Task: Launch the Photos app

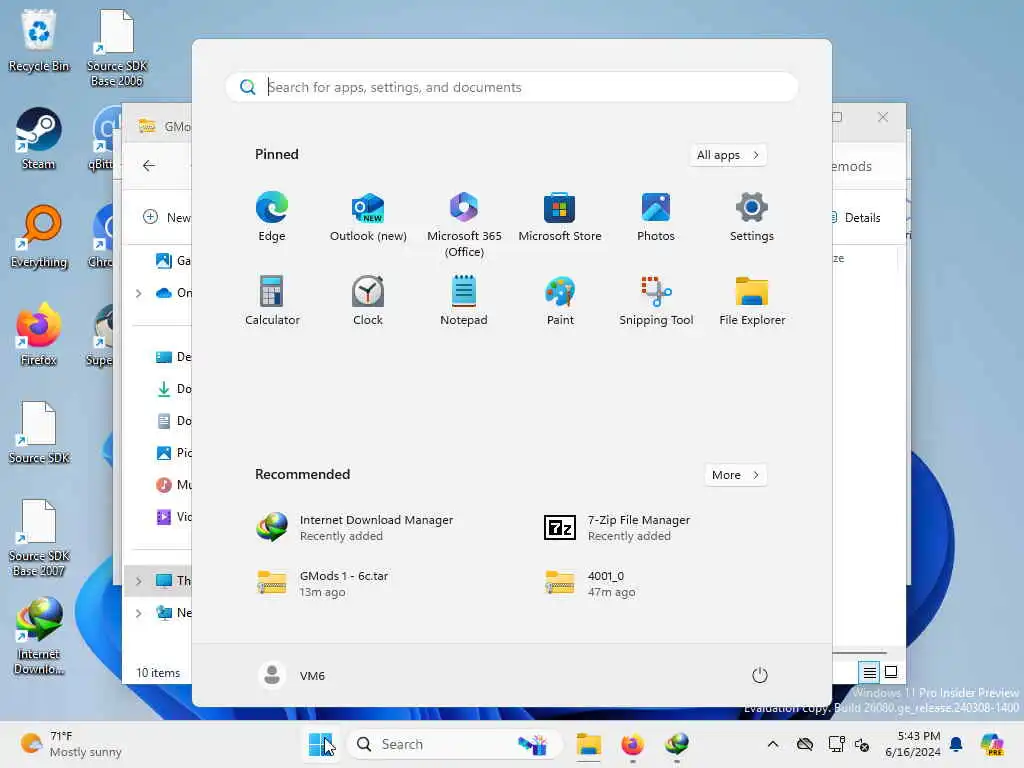Action: [x=656, y=217]
